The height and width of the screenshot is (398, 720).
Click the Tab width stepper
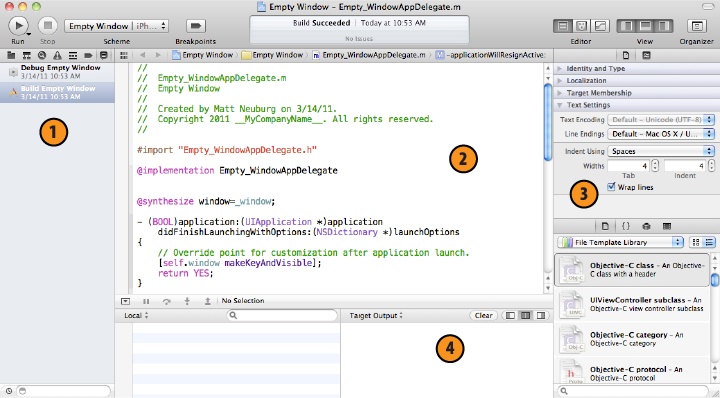tap(655, 166)
